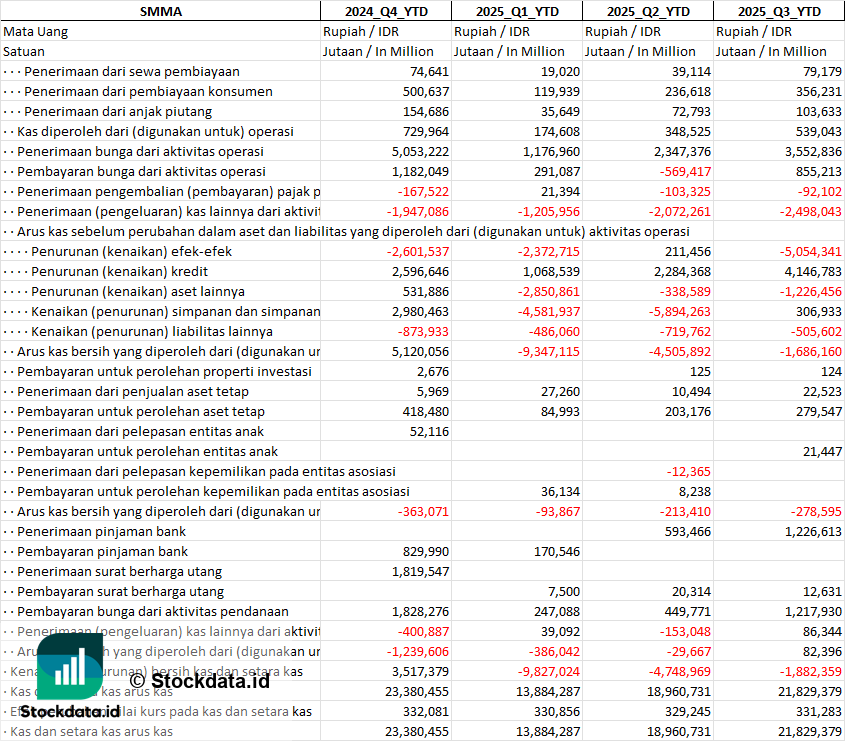The height and width of the screenshot is (741, 845).
Task: Click the value 3,517,379
Action: (420, 670)
